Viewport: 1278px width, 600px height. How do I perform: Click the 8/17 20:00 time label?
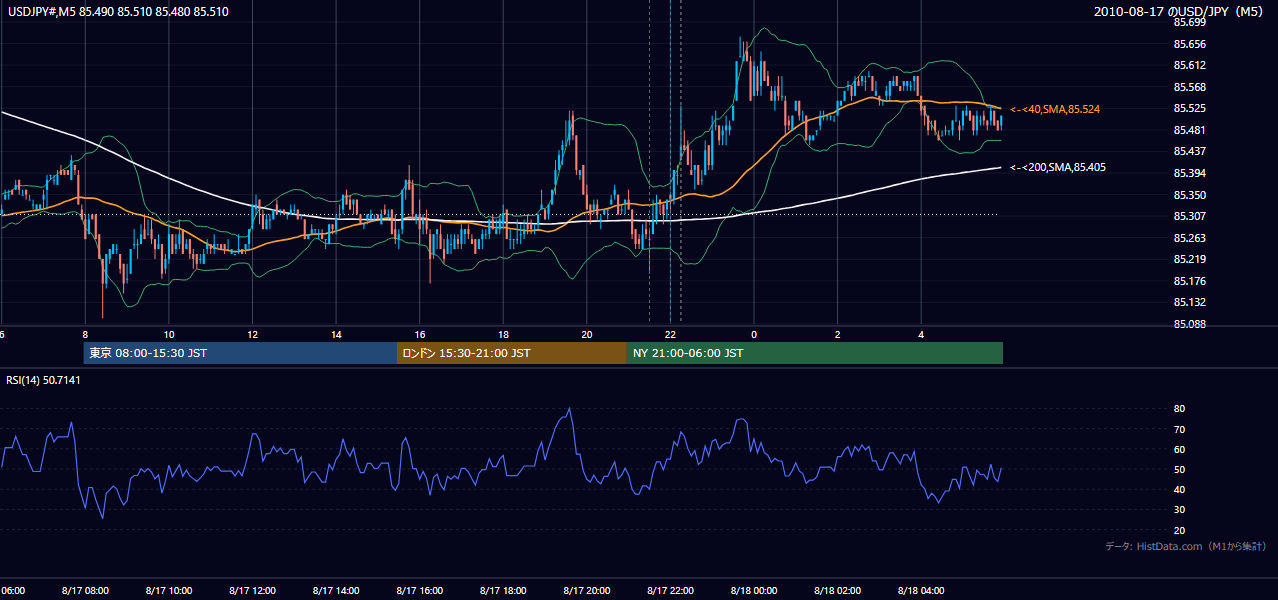587,590
